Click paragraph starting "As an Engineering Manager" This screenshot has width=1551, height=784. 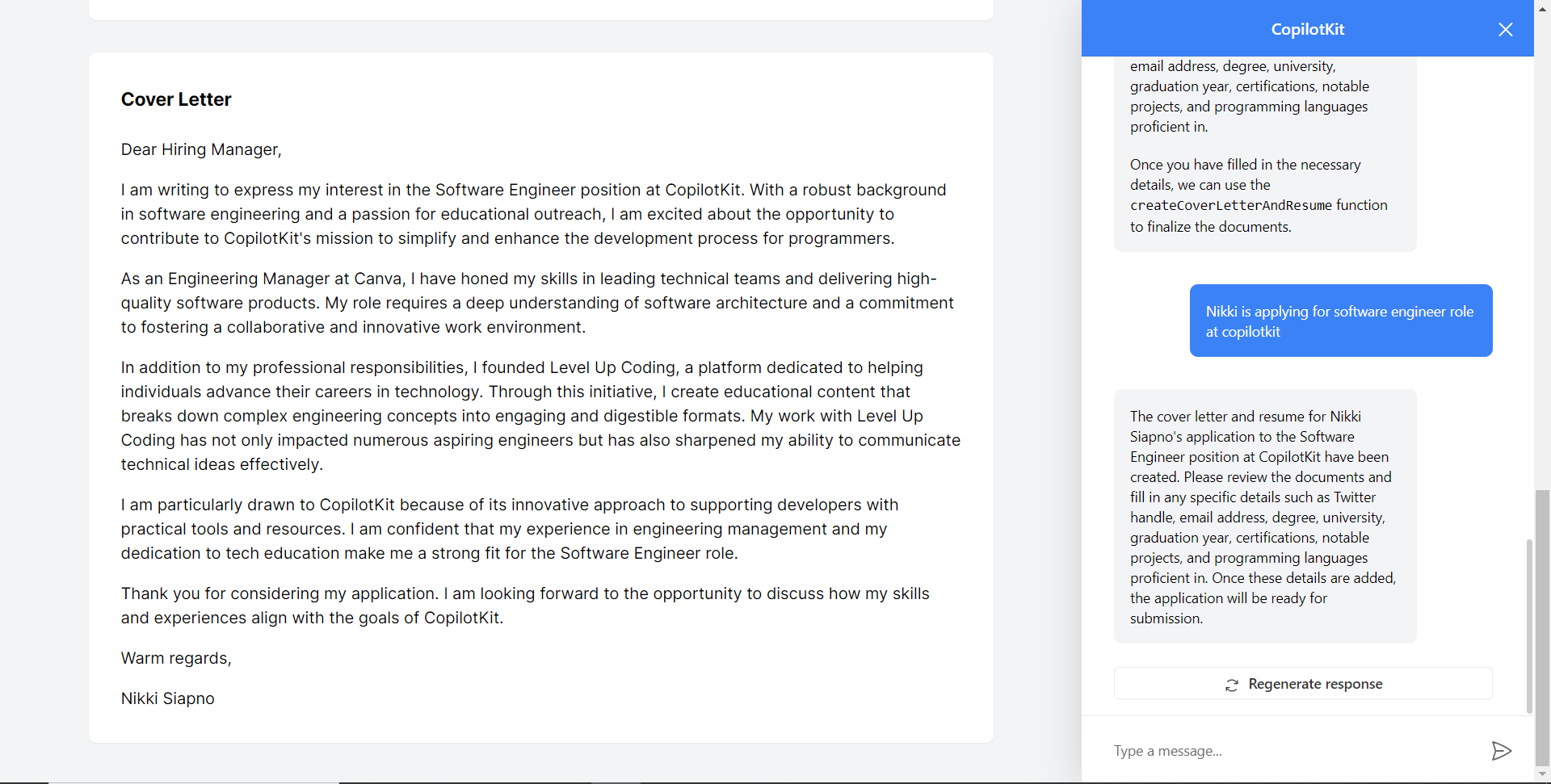537,303
